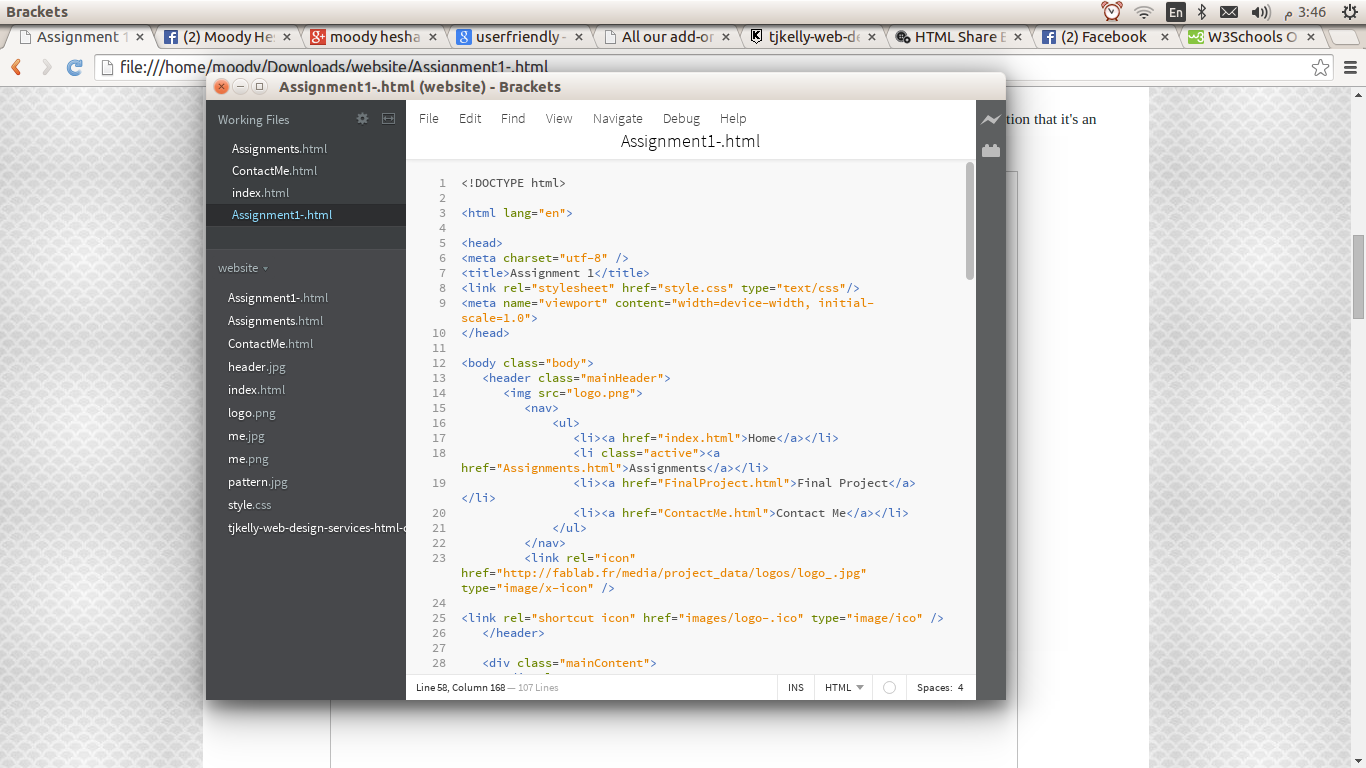Image resolution: width=1366 pixels, height=768 pixels.
Task: Click the browser forward arrow
Action: click(46, 67)
